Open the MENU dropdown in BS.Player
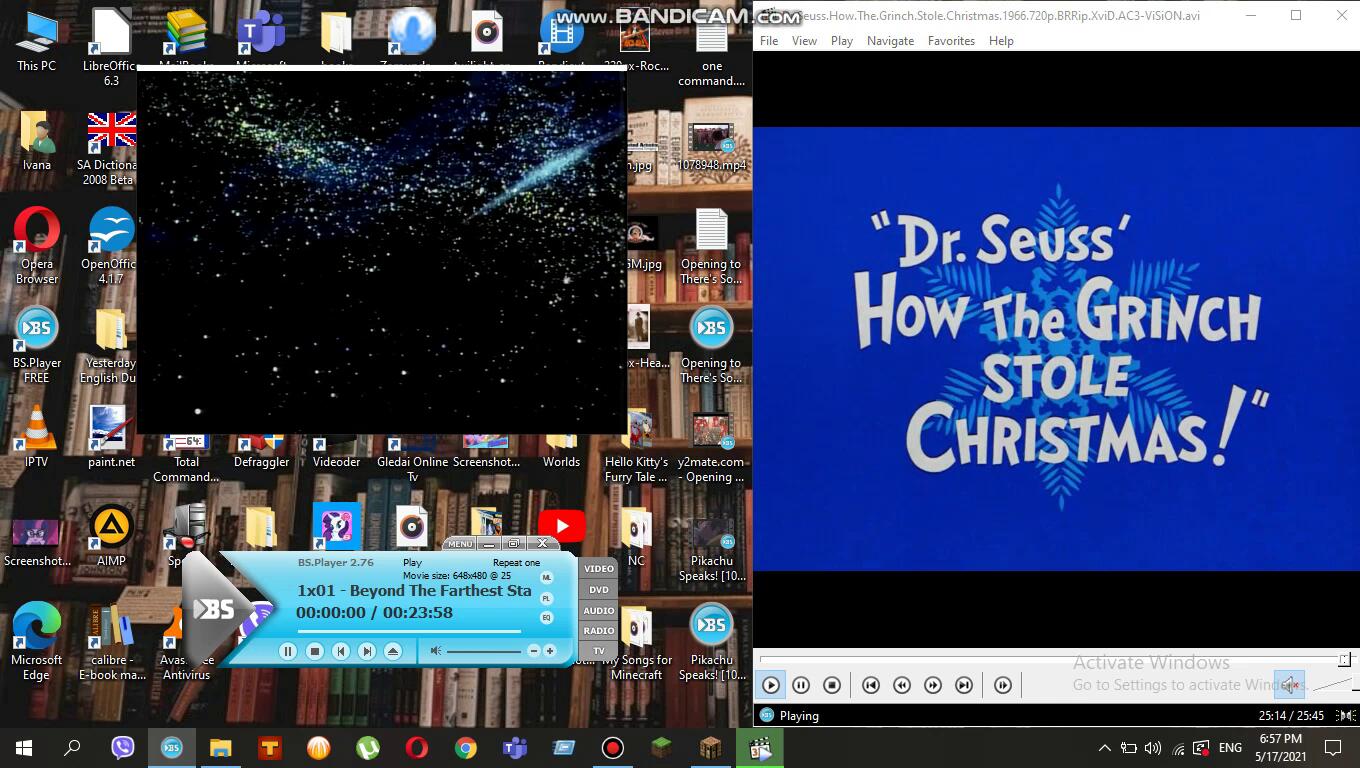The height and width of the screenshot is (768, 1360). pyautogui.click(x=460, y=544)
